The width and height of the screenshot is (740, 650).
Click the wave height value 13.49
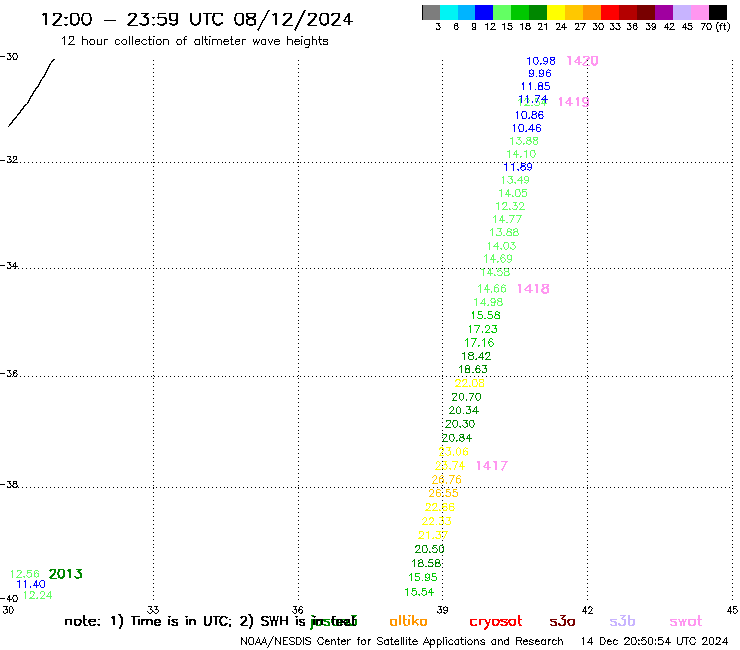[515, 180]
